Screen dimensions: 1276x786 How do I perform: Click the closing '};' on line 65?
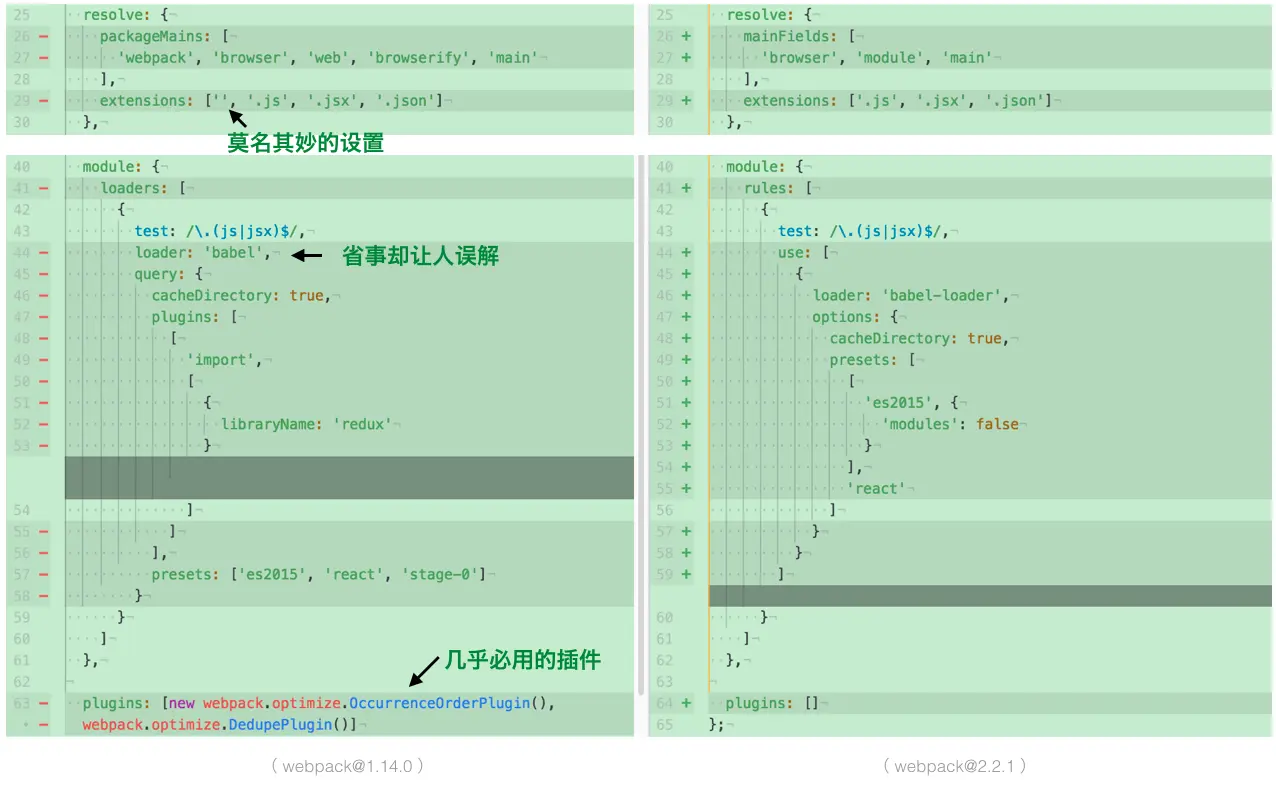point(716,724)
